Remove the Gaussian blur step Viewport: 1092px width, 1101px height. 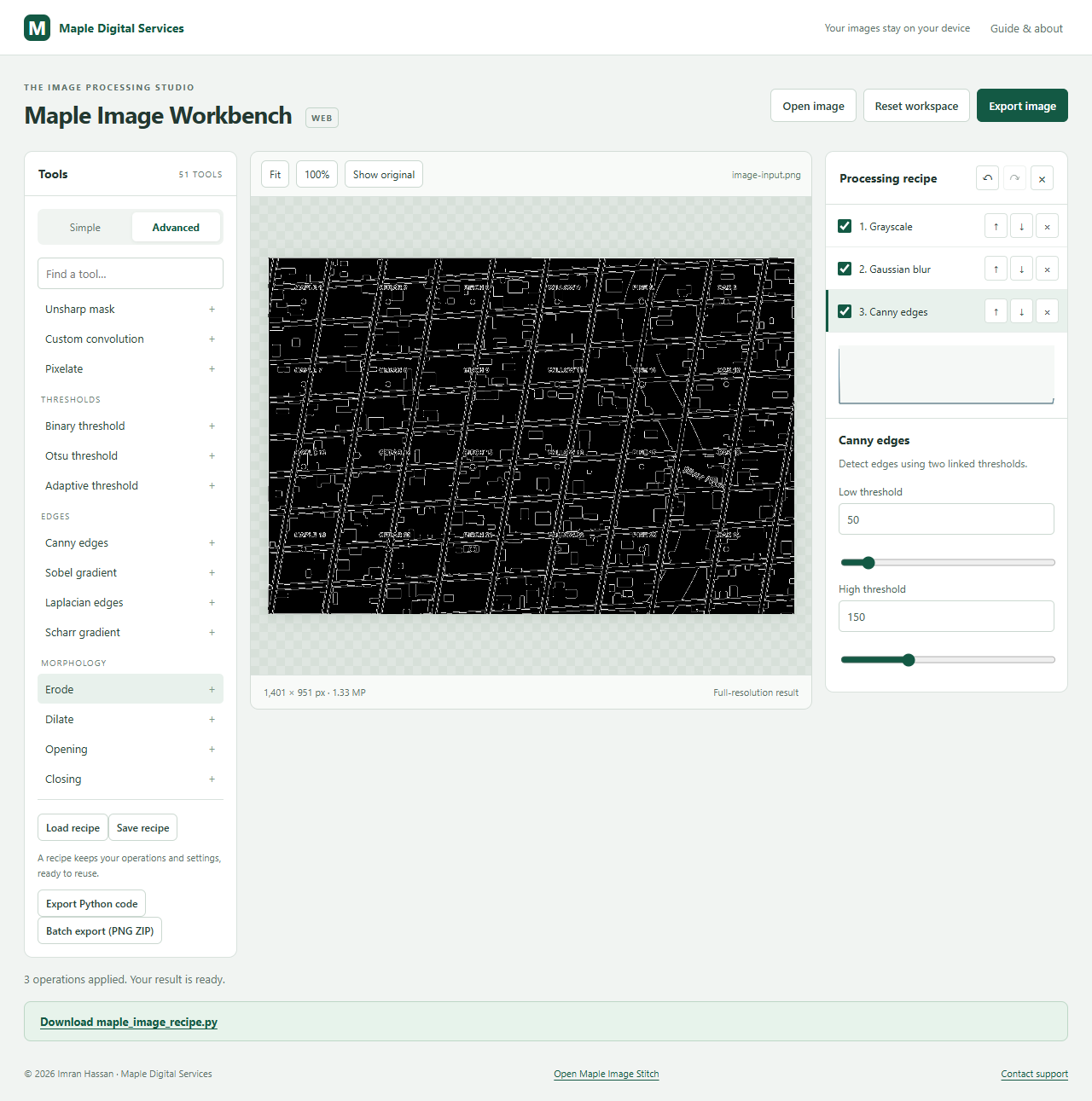point(1047,269)
